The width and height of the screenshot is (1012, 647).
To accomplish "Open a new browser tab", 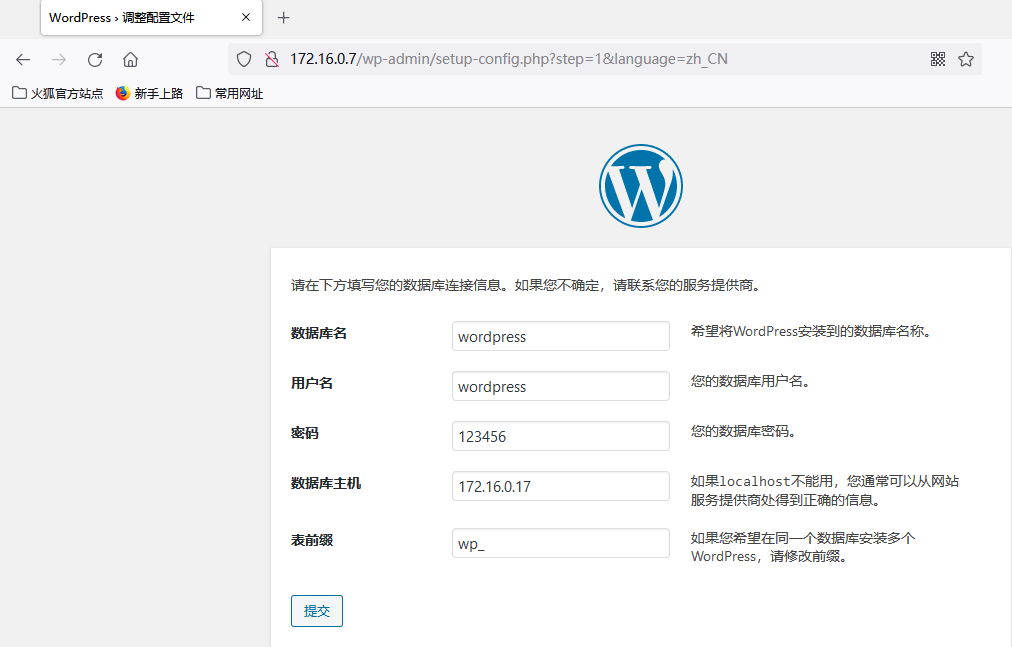I will click(283, 17).
